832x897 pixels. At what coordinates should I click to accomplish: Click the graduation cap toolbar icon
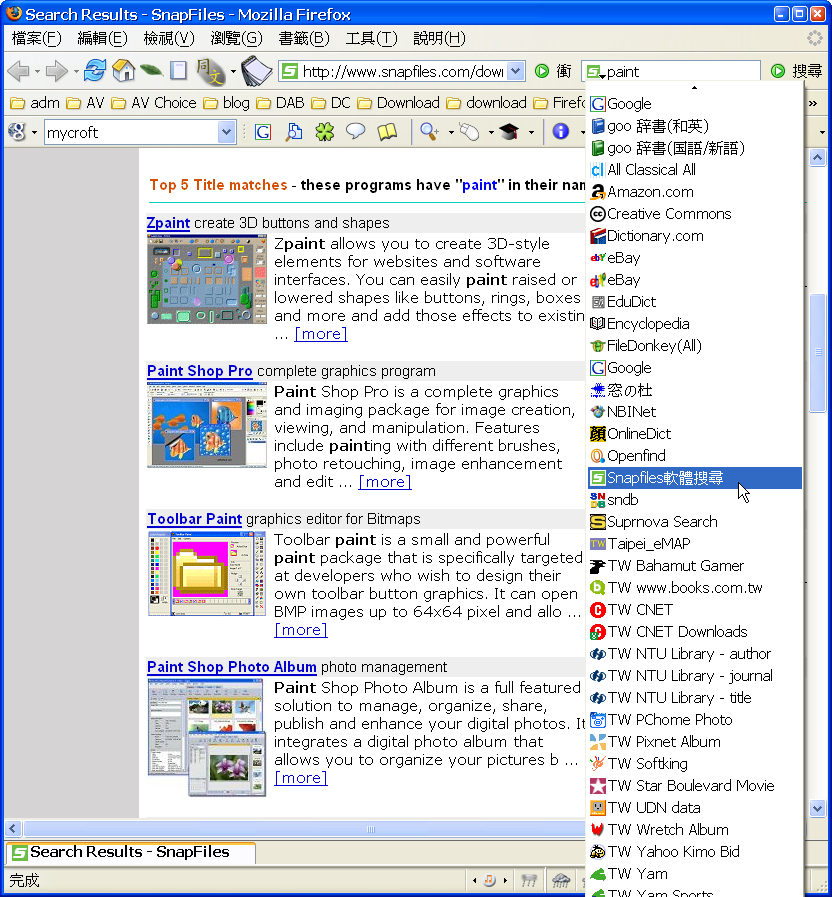point(509,132)
